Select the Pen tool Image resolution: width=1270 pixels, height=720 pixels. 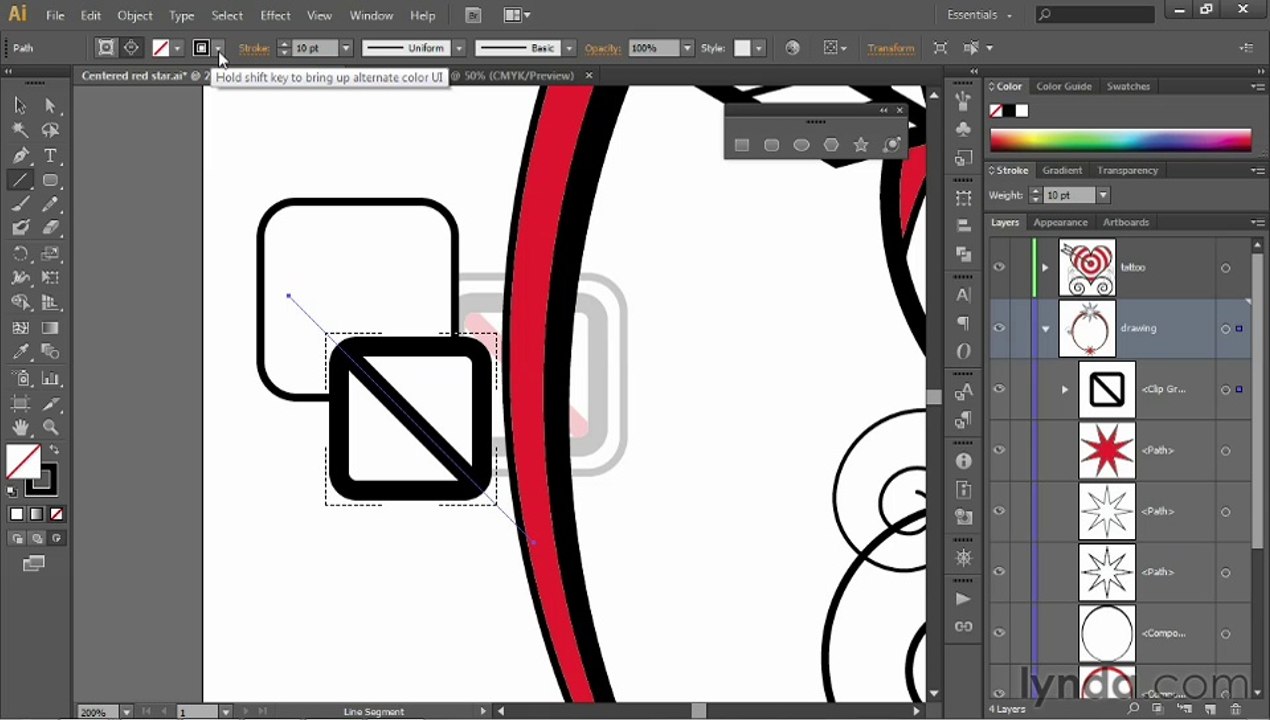point(20,155)
